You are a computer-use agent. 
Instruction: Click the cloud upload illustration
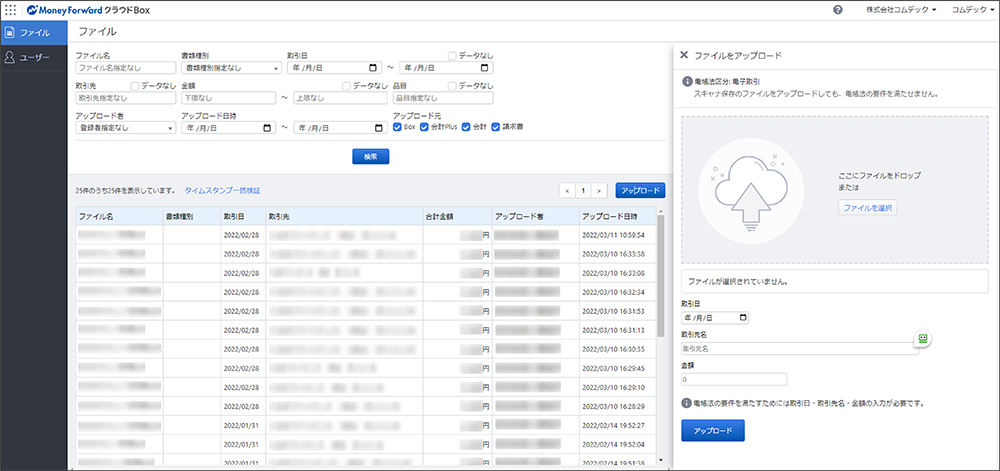point(749,192)
